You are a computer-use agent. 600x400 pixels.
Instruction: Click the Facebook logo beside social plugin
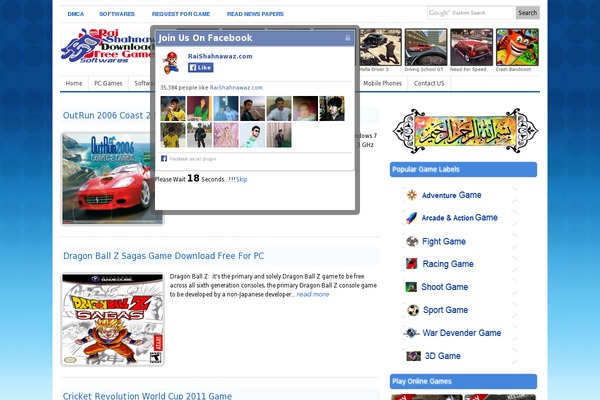click(x=164, y=158)
